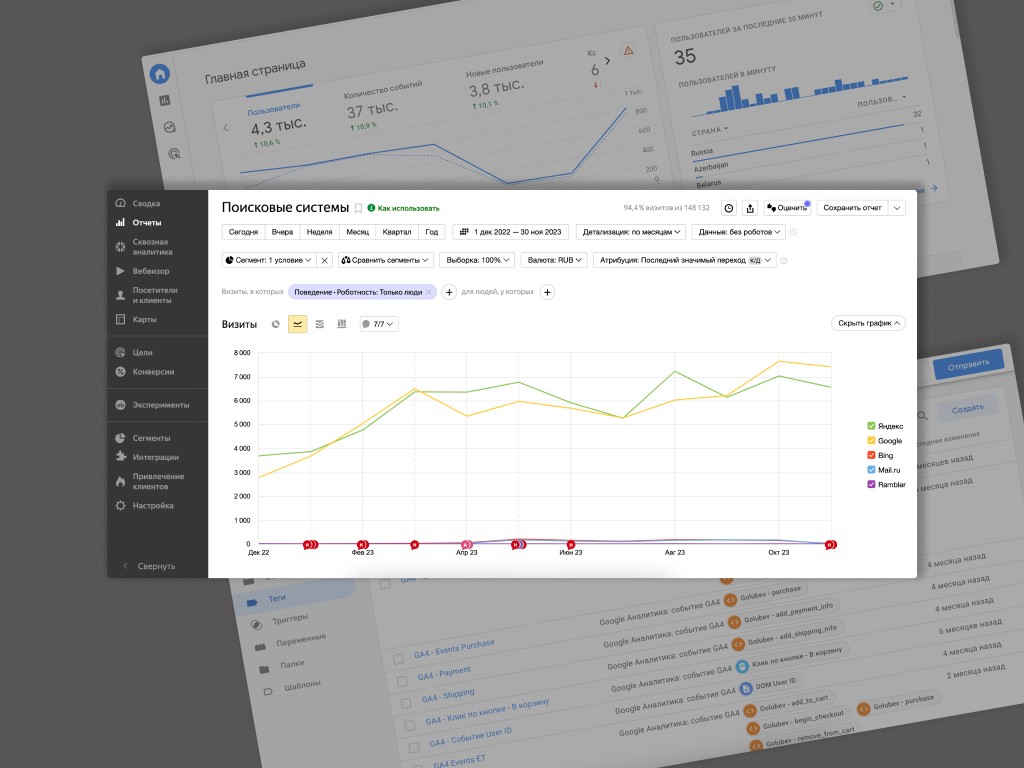Select the pie chart view icon
This screenshot has height=768, width=1024.
coord(276,324)
